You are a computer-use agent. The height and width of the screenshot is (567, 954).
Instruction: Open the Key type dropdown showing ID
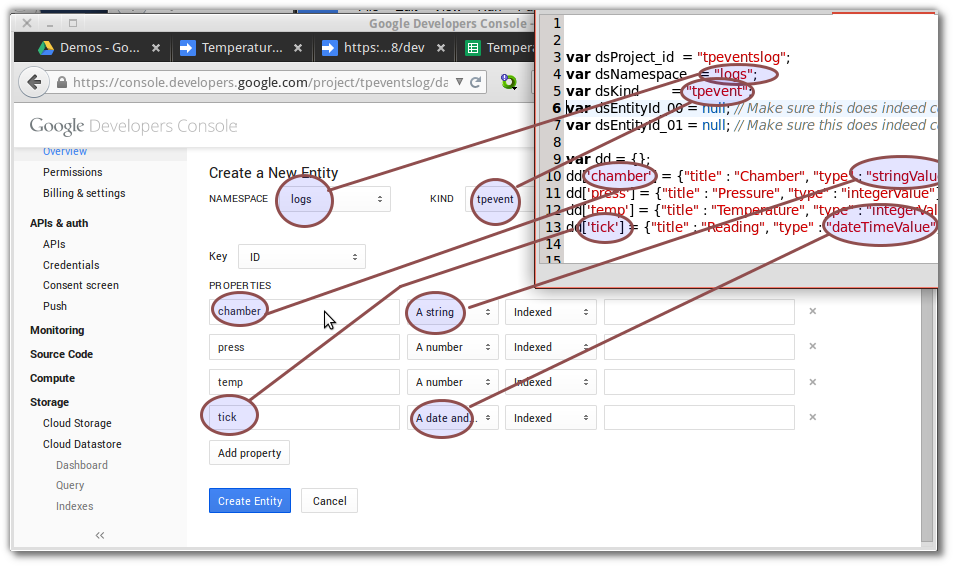(x=302, y=257)
